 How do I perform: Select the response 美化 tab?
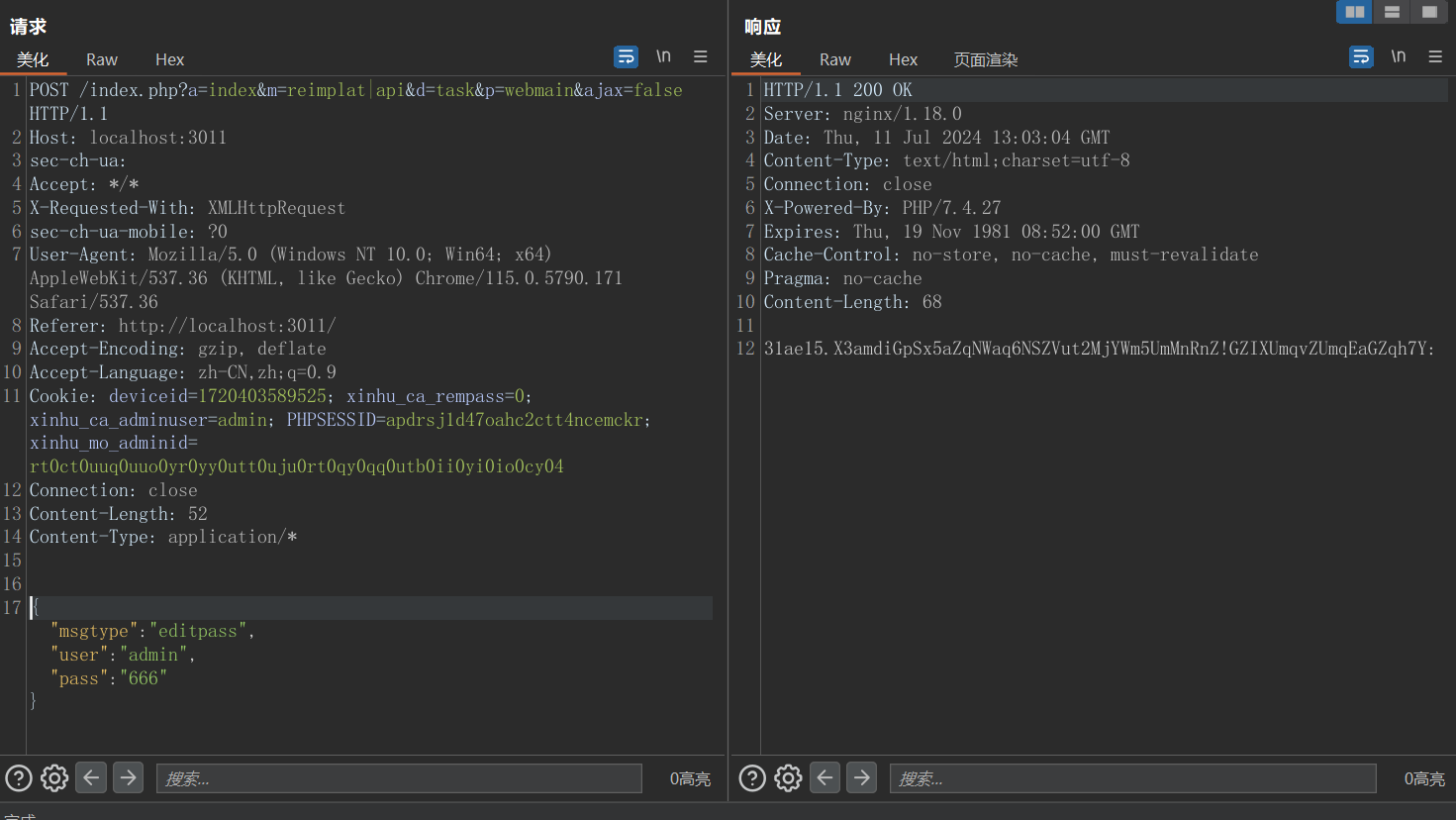766,59
